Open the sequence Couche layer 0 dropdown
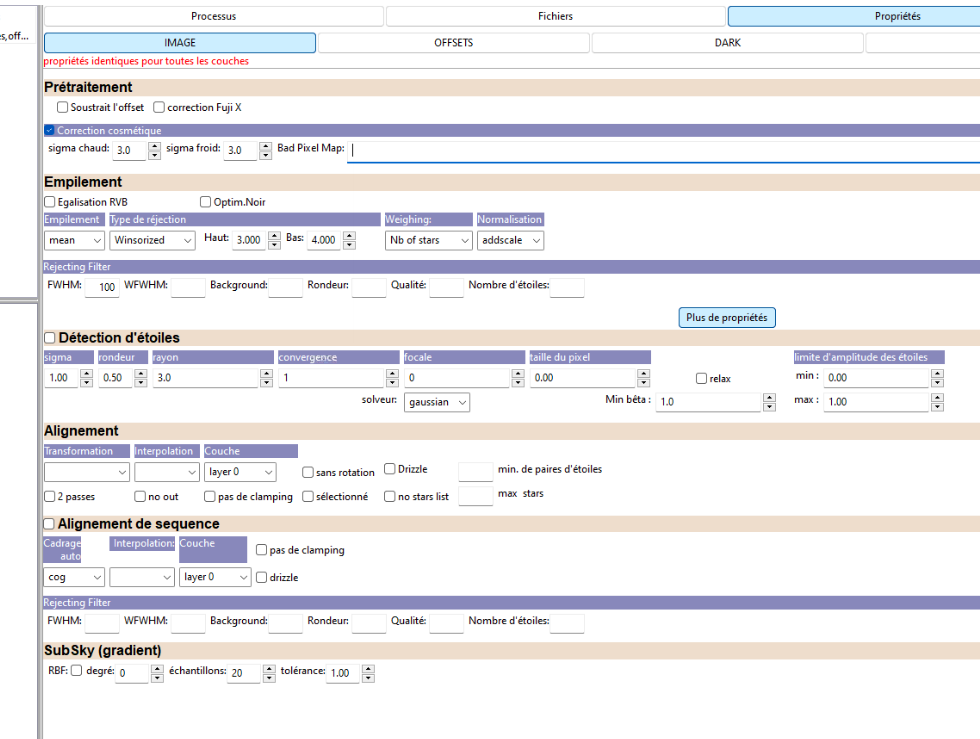 pos(215,577)
